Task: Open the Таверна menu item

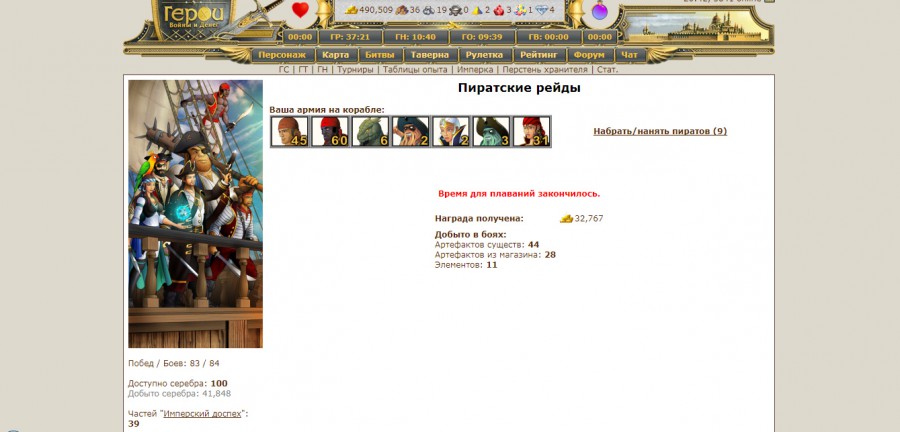Action: pyautogui.click(x=430, y=55)
